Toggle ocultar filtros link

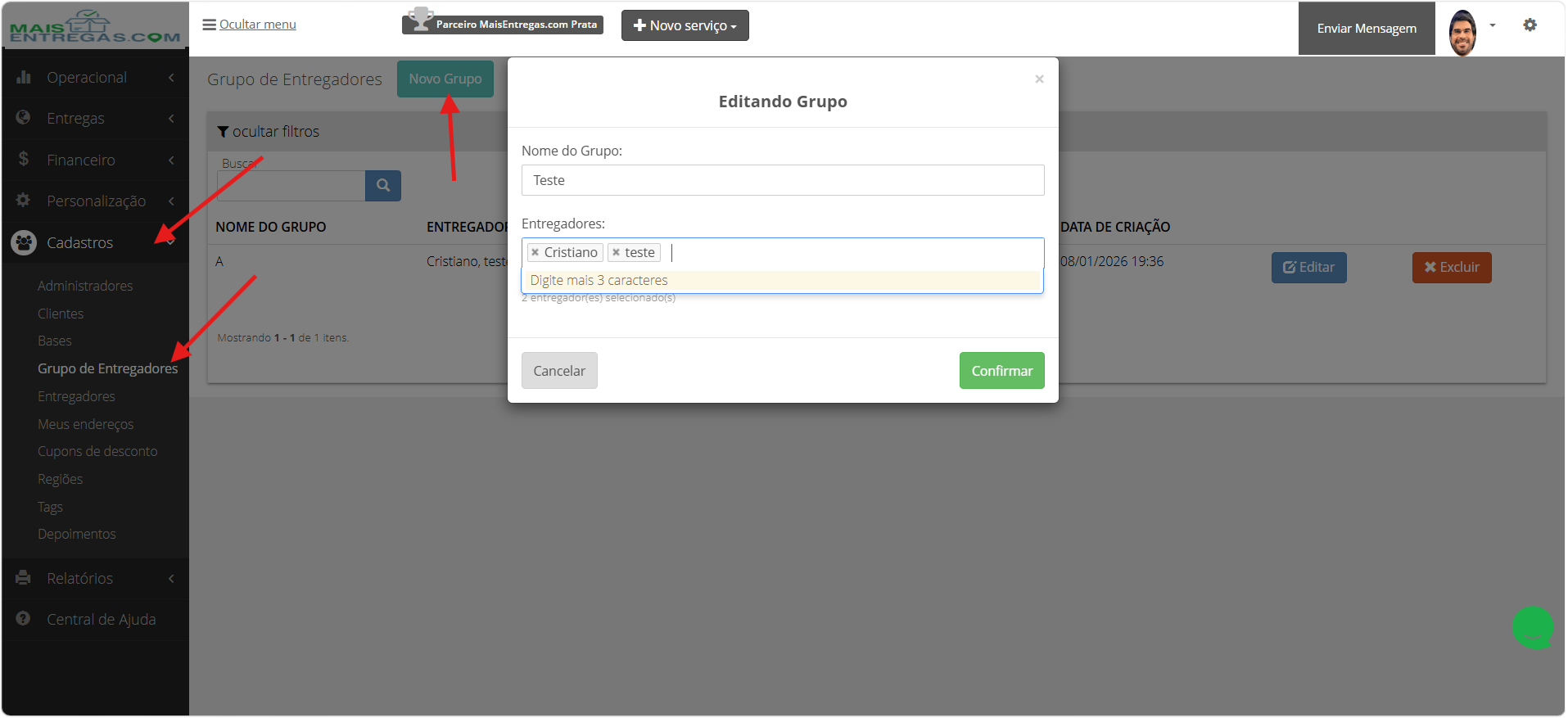(x=268, y=132)
